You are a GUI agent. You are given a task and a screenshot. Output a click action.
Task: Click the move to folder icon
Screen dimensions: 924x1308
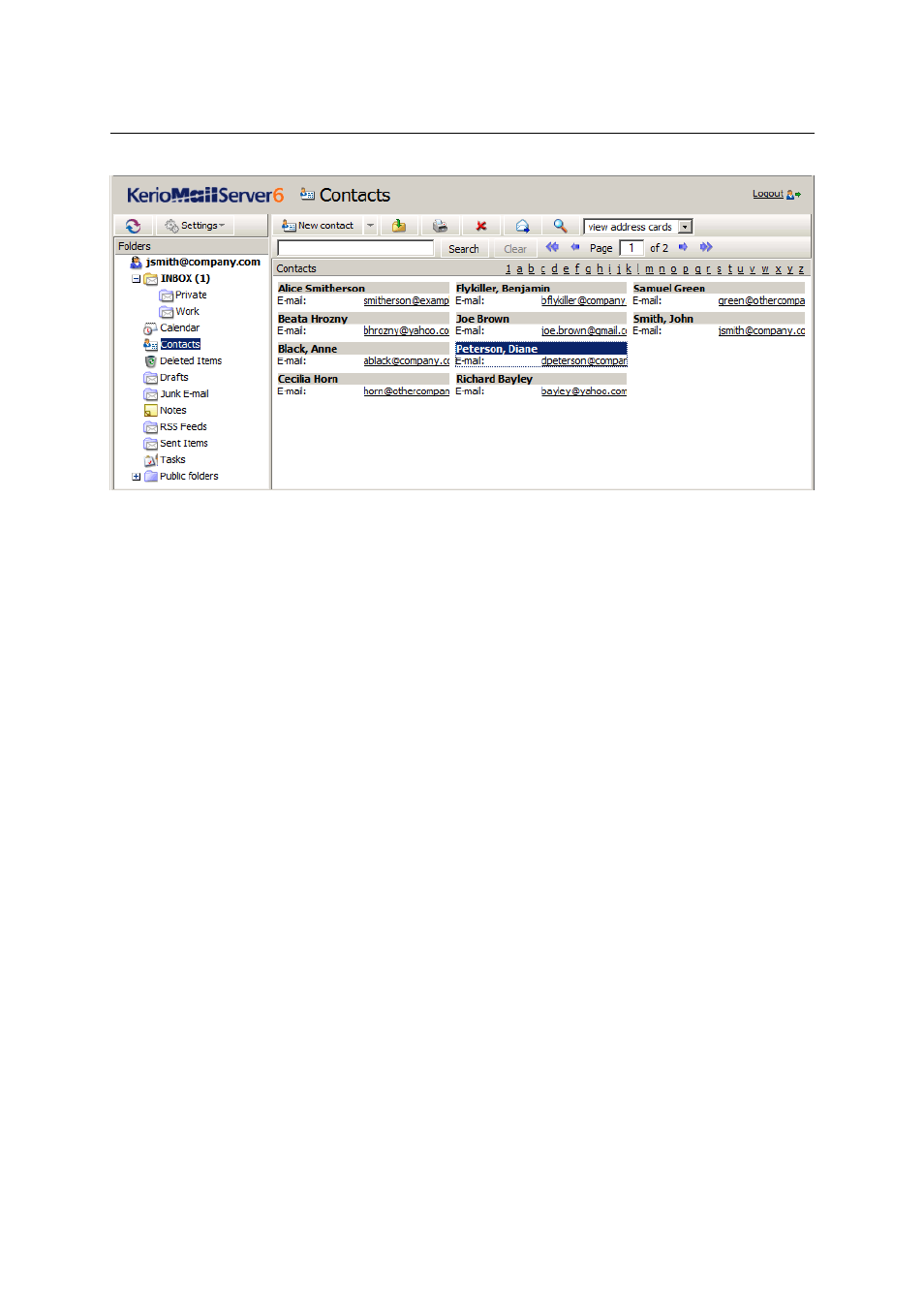(x=399, y=226)
